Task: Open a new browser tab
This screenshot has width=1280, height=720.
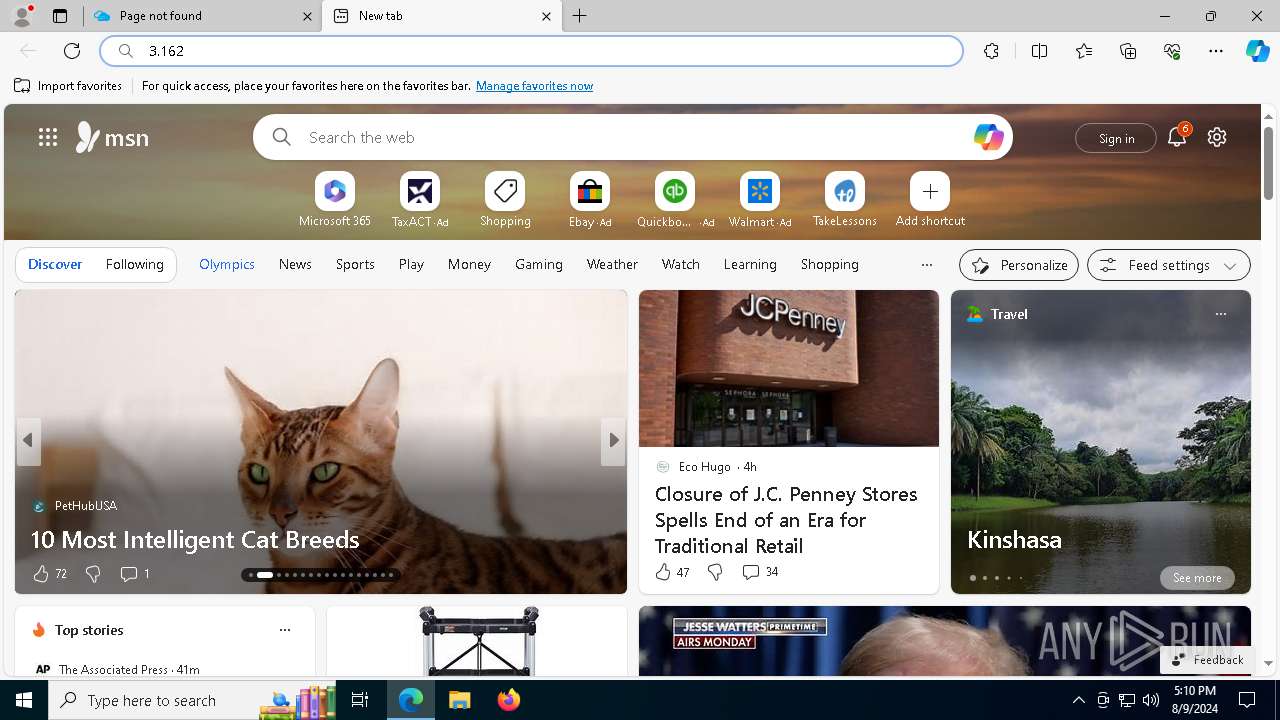Action: (x=580, y=16)
